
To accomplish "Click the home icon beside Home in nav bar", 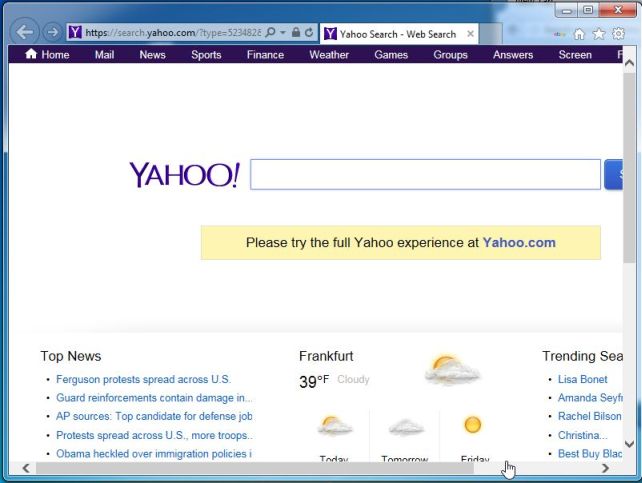I will click(31, 54).
